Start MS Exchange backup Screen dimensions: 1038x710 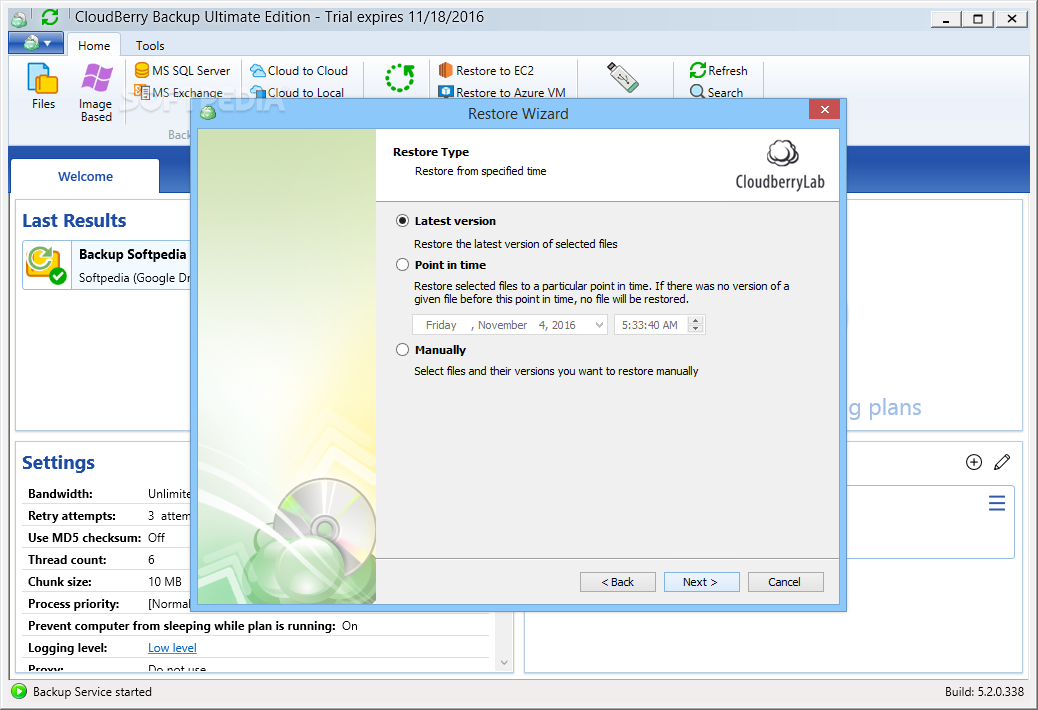pos(179,93)
